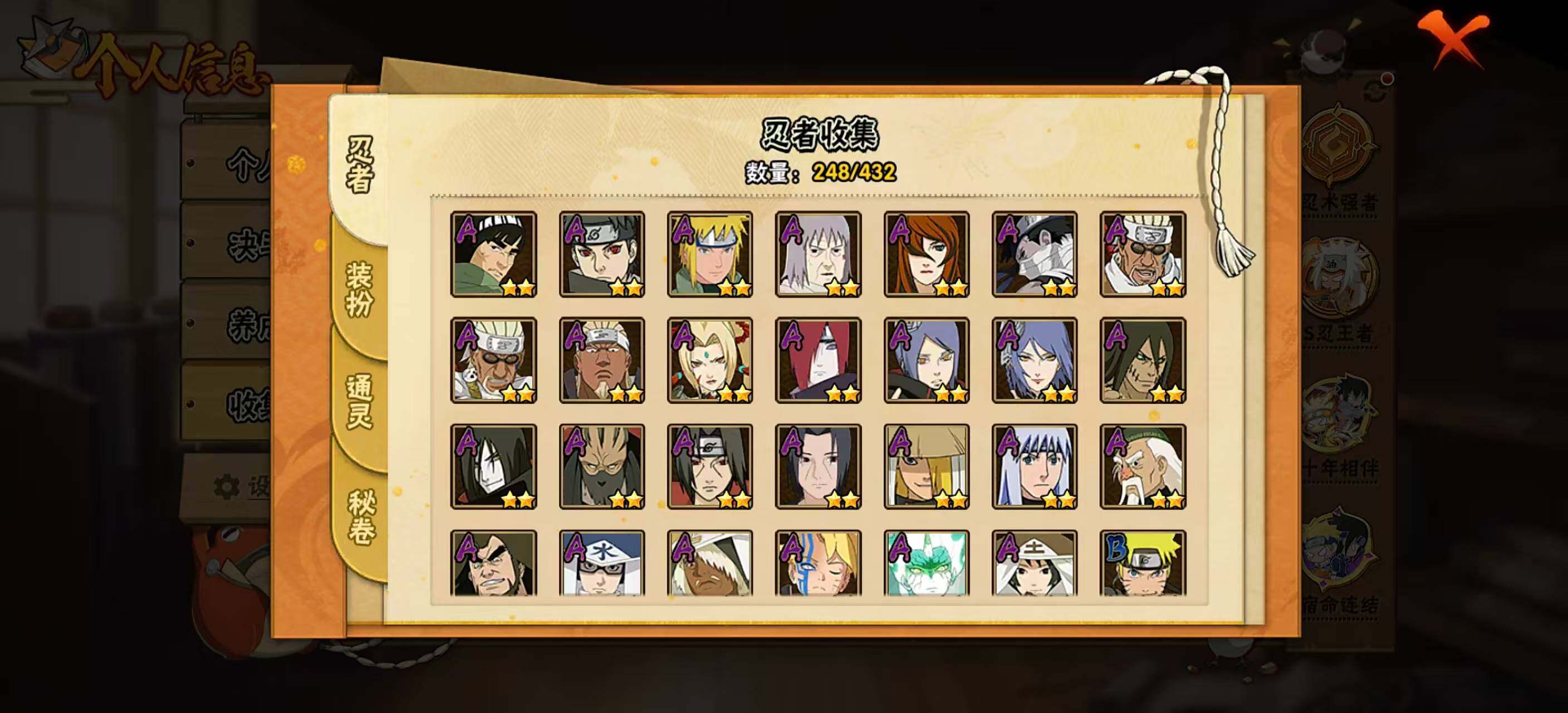
Task: Open Tsunade portrait with forehead diamond
Action: coord(710,360)
